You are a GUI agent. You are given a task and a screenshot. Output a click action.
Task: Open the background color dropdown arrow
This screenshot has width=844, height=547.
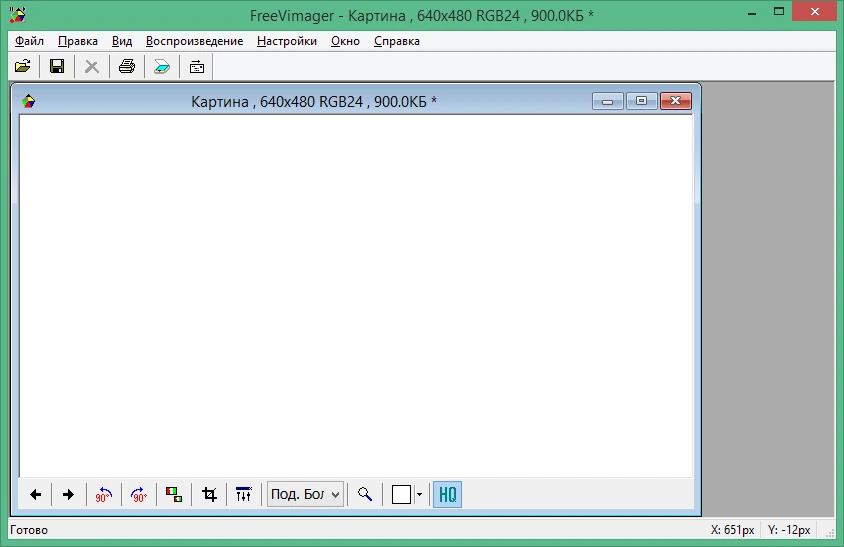pyautogui.click(x=419, y=494)
